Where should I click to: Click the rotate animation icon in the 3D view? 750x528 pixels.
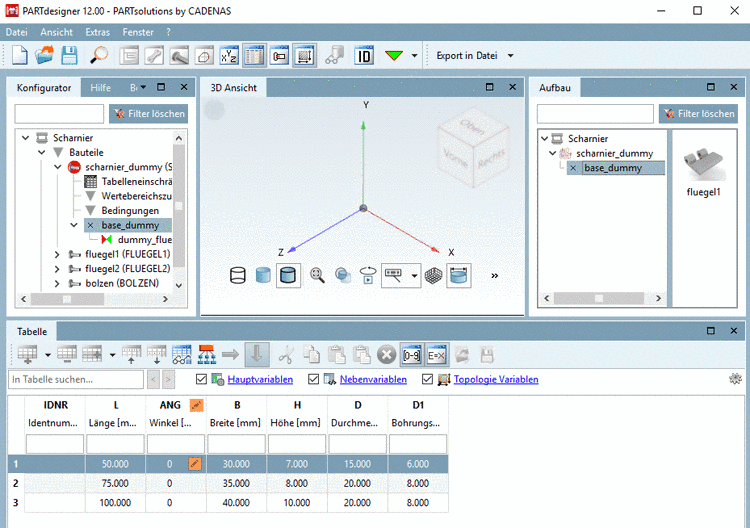click(368, 275)
